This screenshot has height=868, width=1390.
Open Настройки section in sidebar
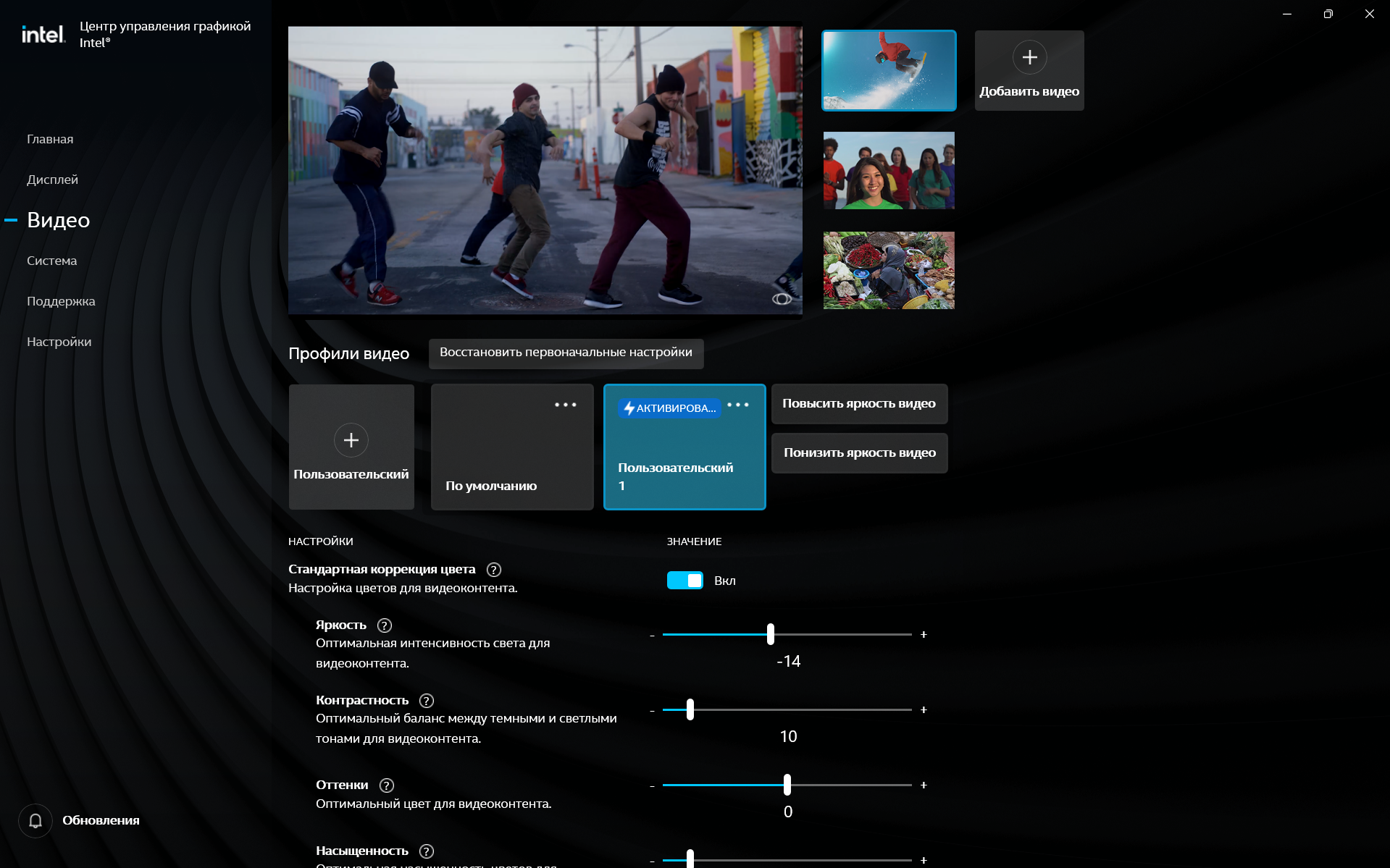coord(59,342)
